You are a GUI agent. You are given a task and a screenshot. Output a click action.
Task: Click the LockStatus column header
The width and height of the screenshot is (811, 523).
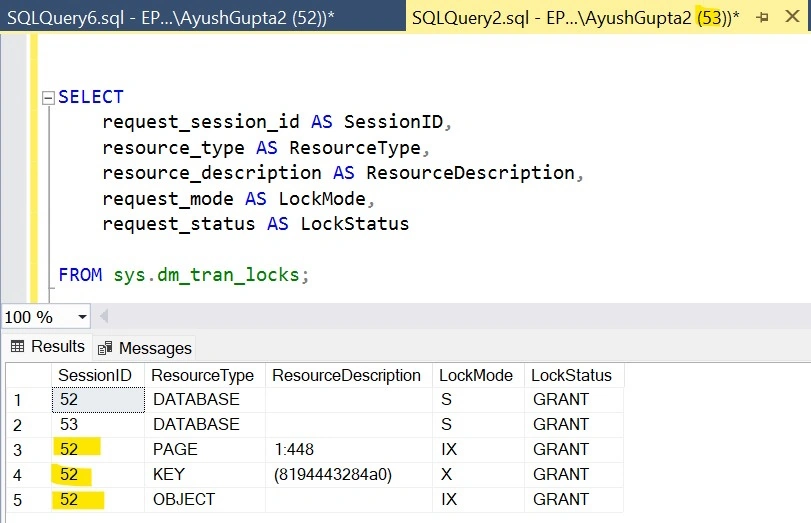coord(574,375)
